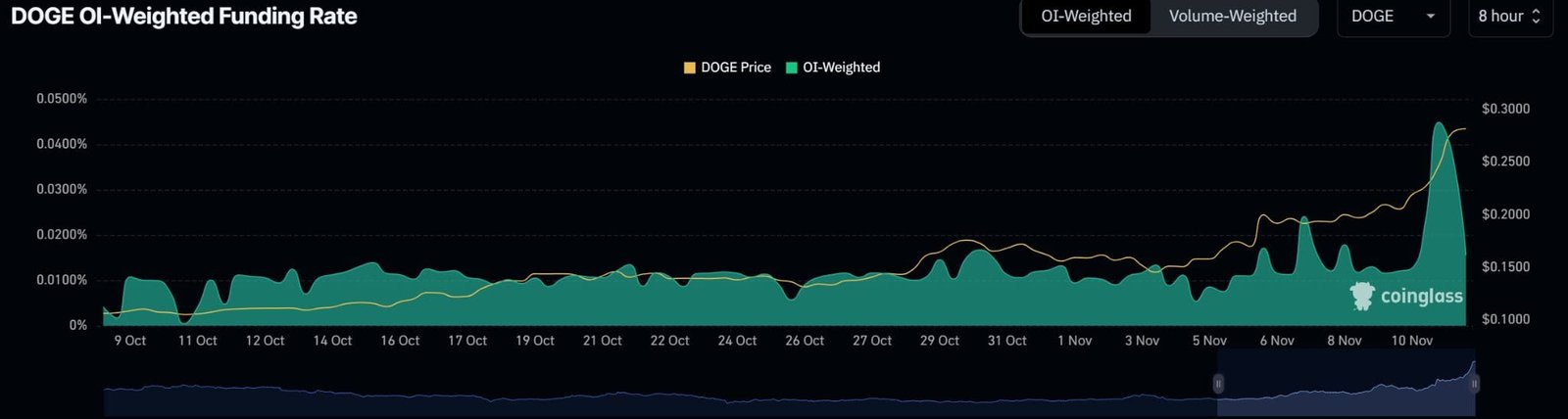Click the 22 Oct date label
Viewport: 1568px width, 419px height.
coord(670,341)
